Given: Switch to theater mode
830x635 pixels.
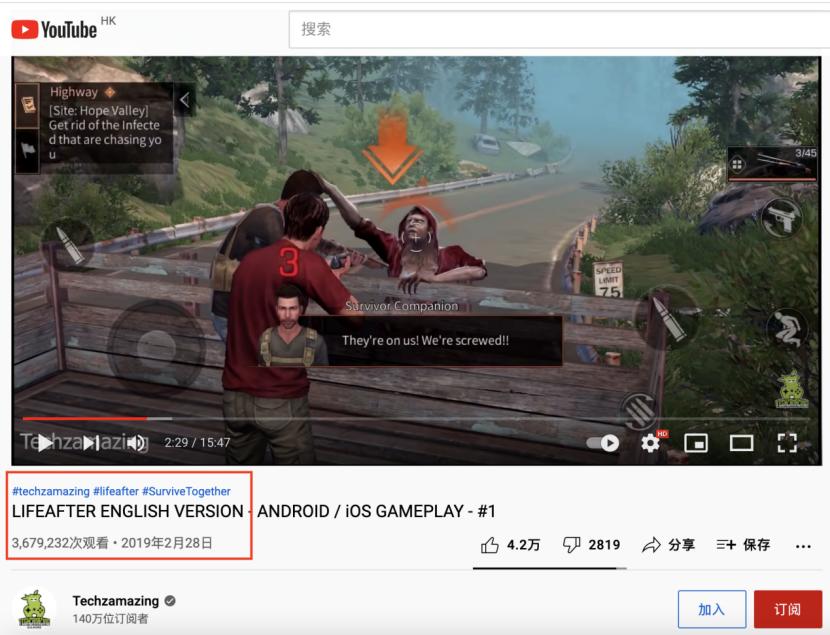Looking at the screenshot, I should pos(741,443).
